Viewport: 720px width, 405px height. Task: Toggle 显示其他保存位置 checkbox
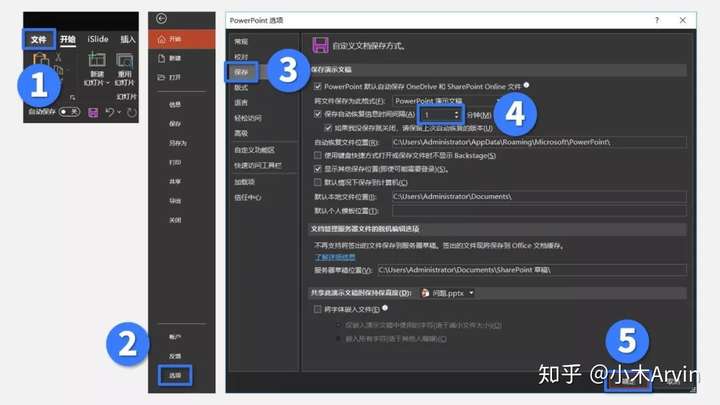click(x=317, y=169)
